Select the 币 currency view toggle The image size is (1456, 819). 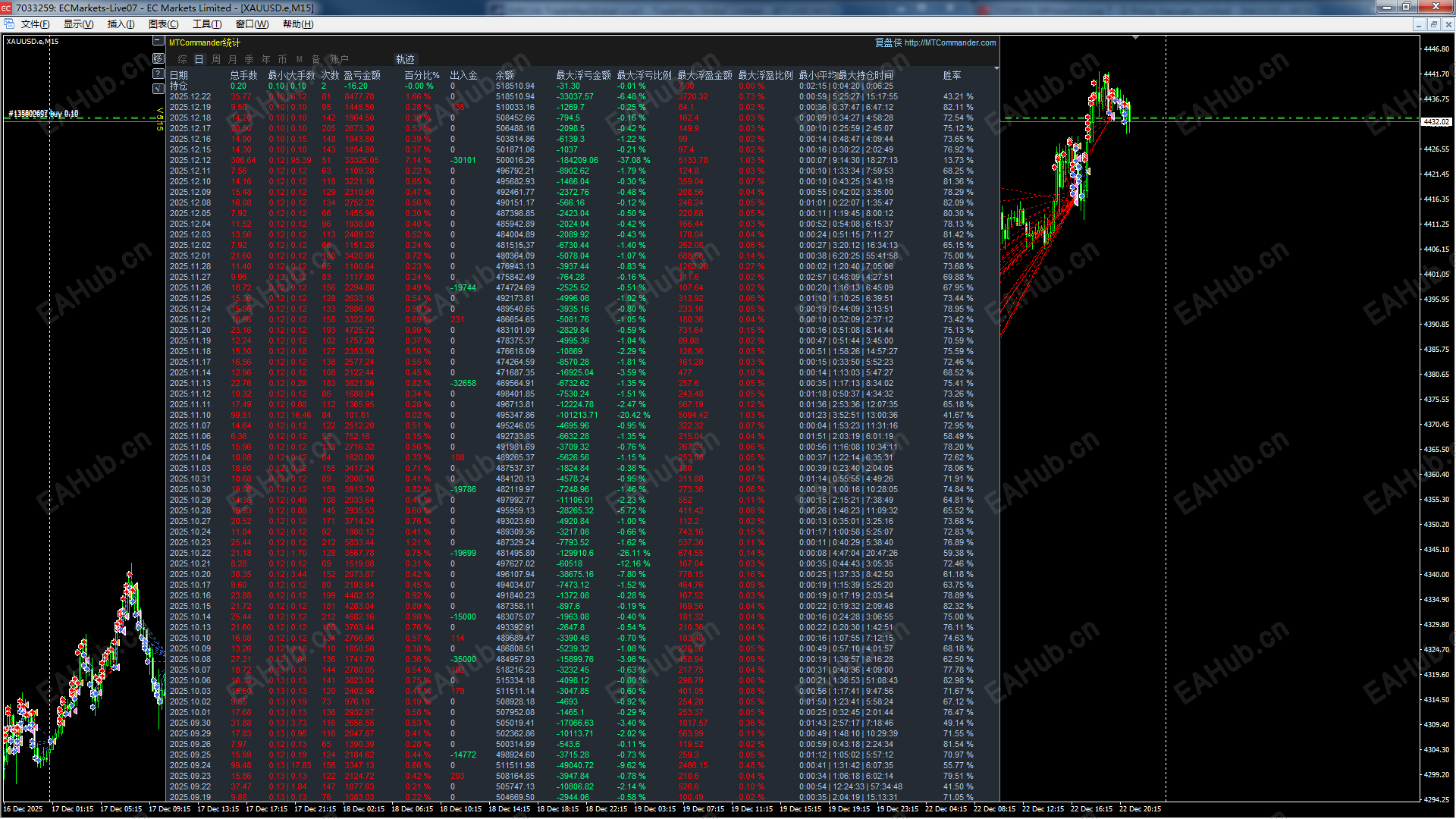point(282,59)
